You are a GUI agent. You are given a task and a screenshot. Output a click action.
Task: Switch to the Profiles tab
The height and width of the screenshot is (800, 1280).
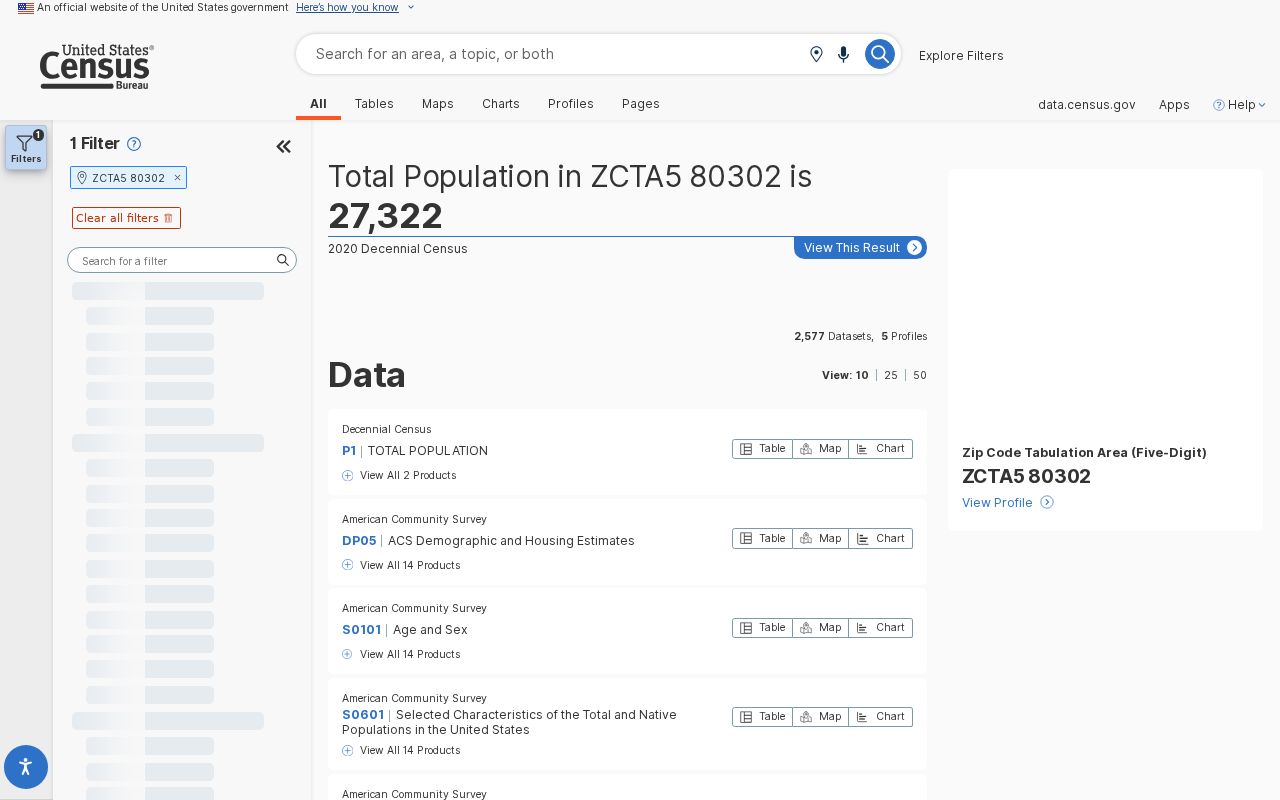(x=571, y=104)
